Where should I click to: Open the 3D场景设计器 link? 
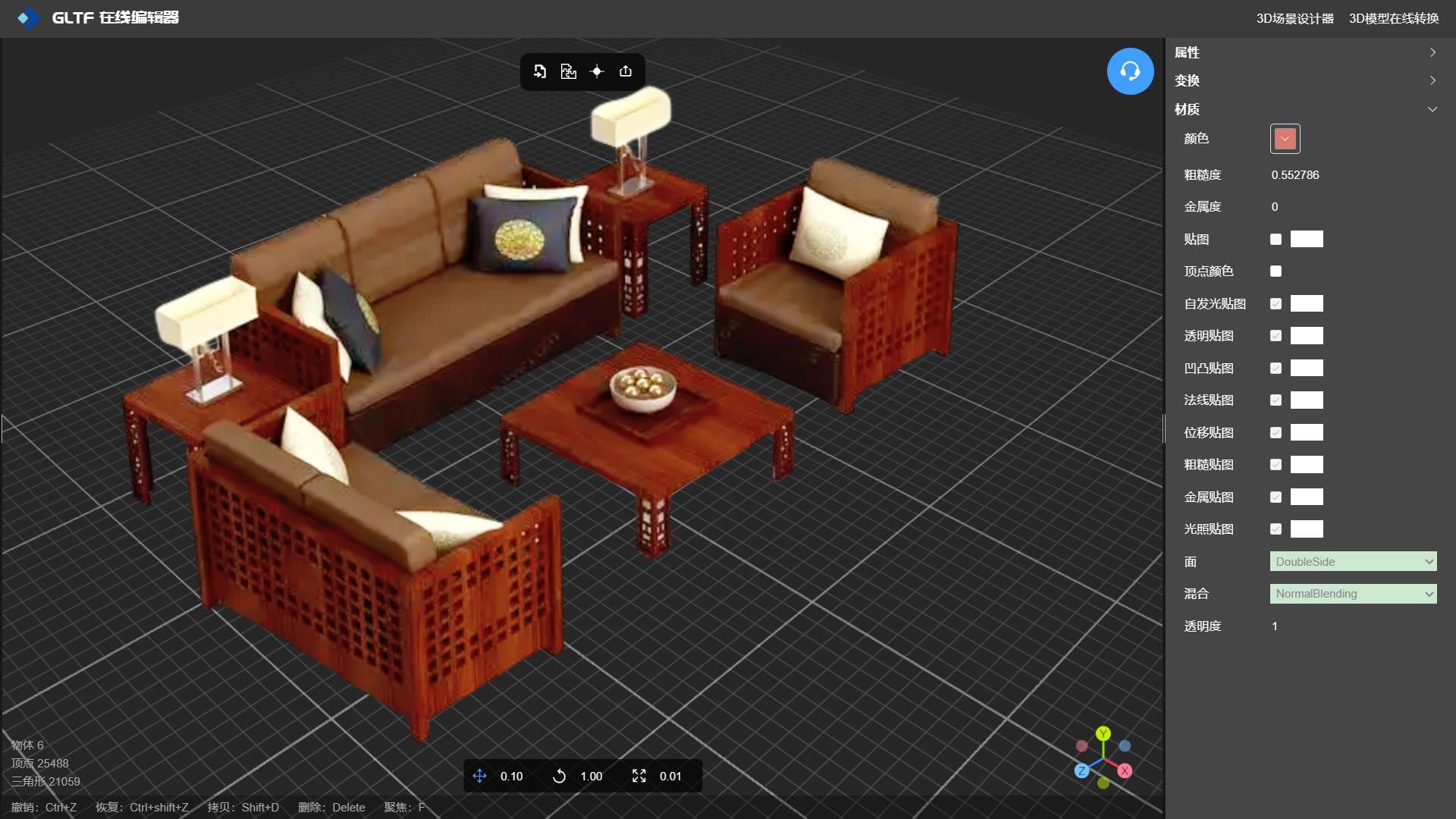1294,18
